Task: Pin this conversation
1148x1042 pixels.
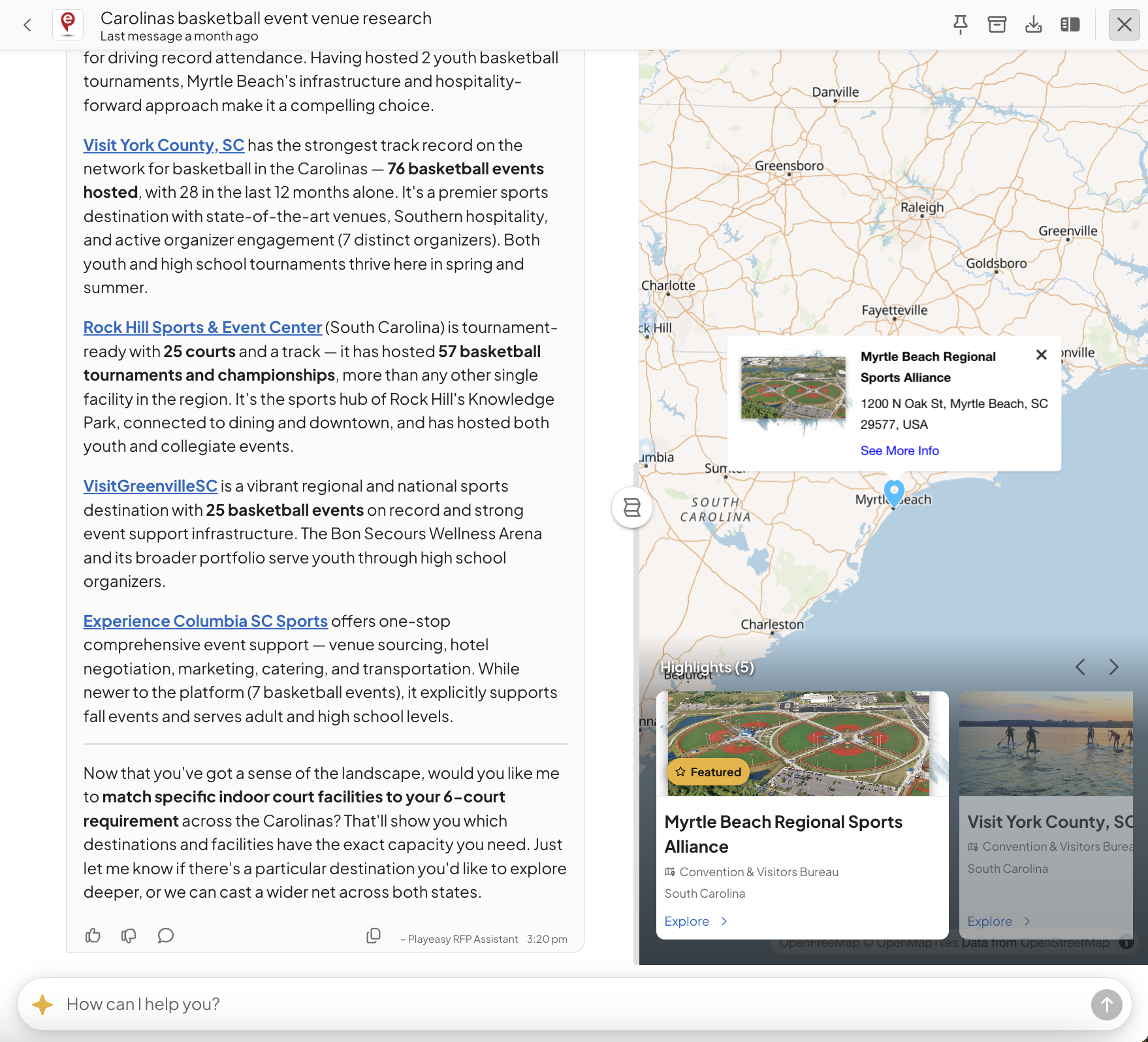Action: (961, 25)
